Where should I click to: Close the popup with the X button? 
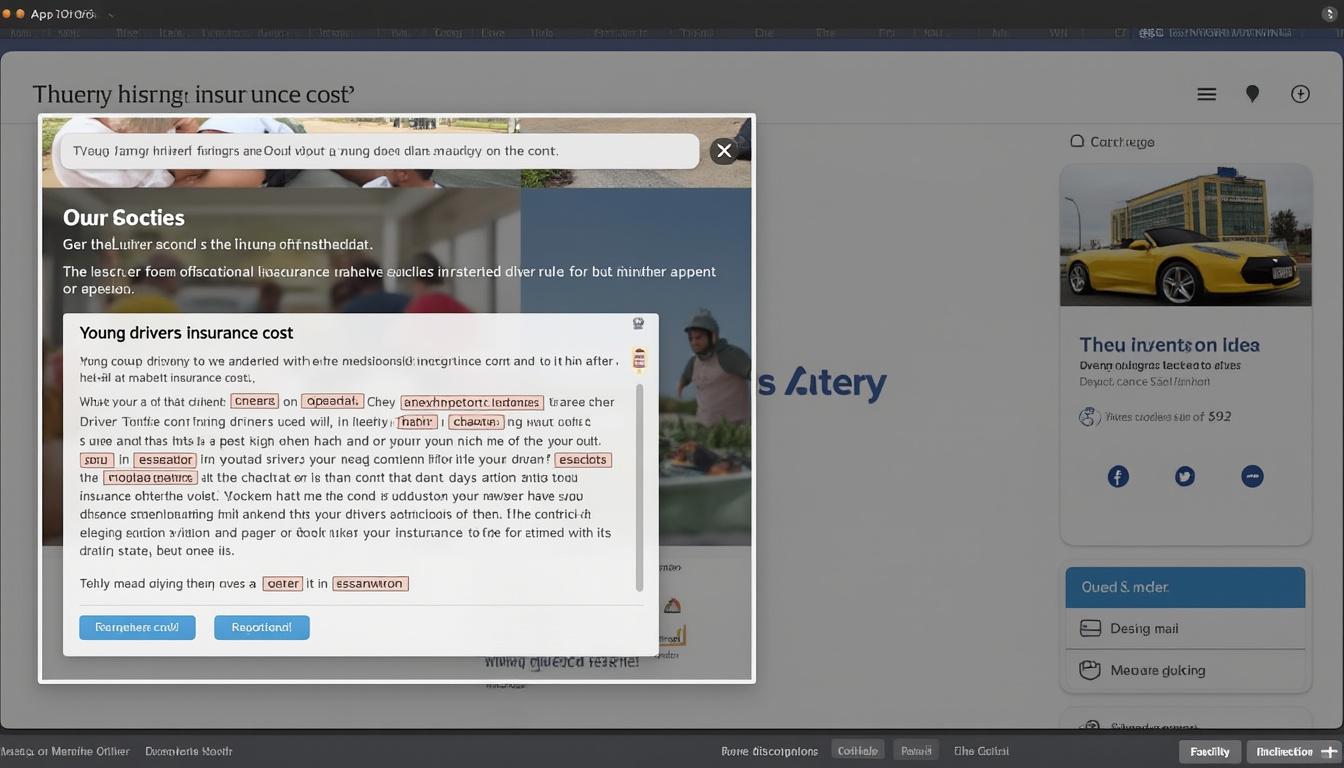pyautogui.click(x=724, y=151)
